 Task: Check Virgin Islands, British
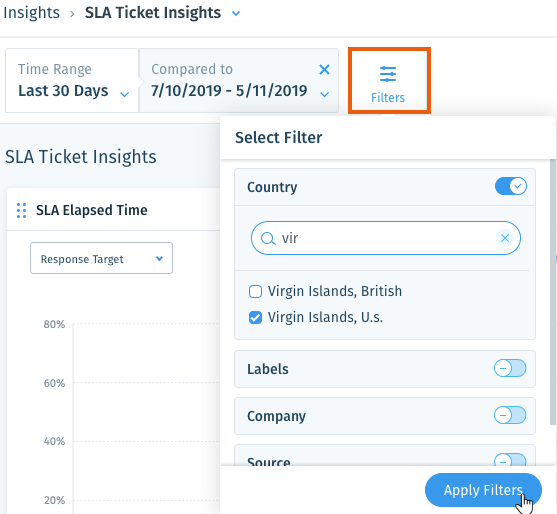coord(255,291)
